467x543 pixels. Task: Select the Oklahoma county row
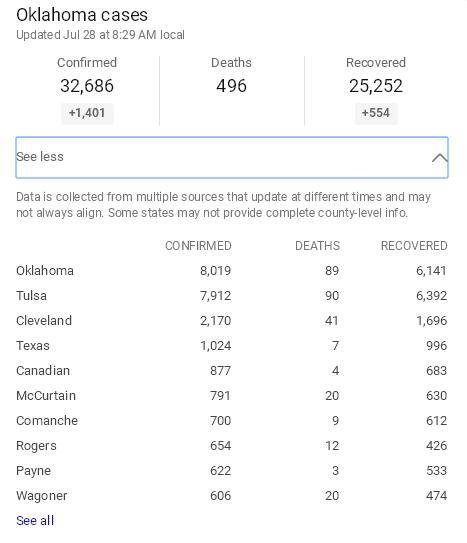pyautogui.click(x=232, y=270)
